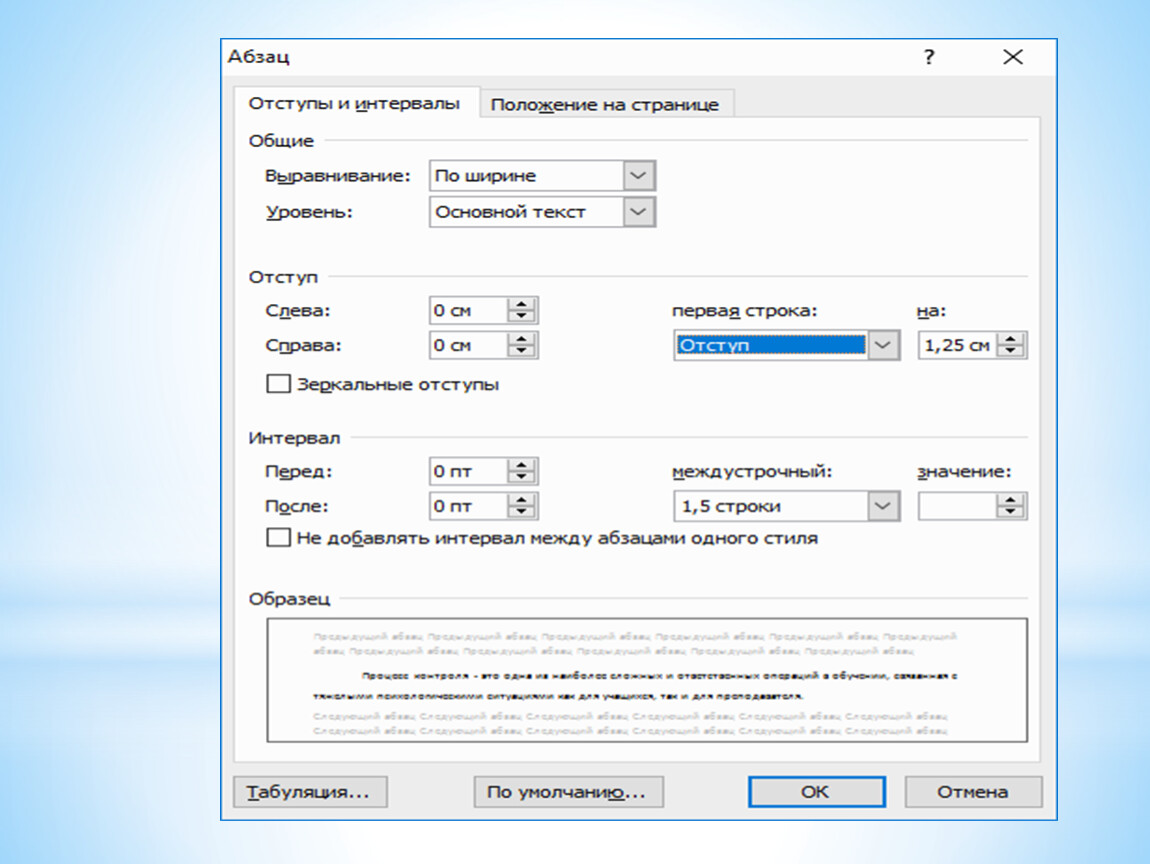Click the Табуляция button
Screen dimensions: 1150x864
(x=310, y=792)
